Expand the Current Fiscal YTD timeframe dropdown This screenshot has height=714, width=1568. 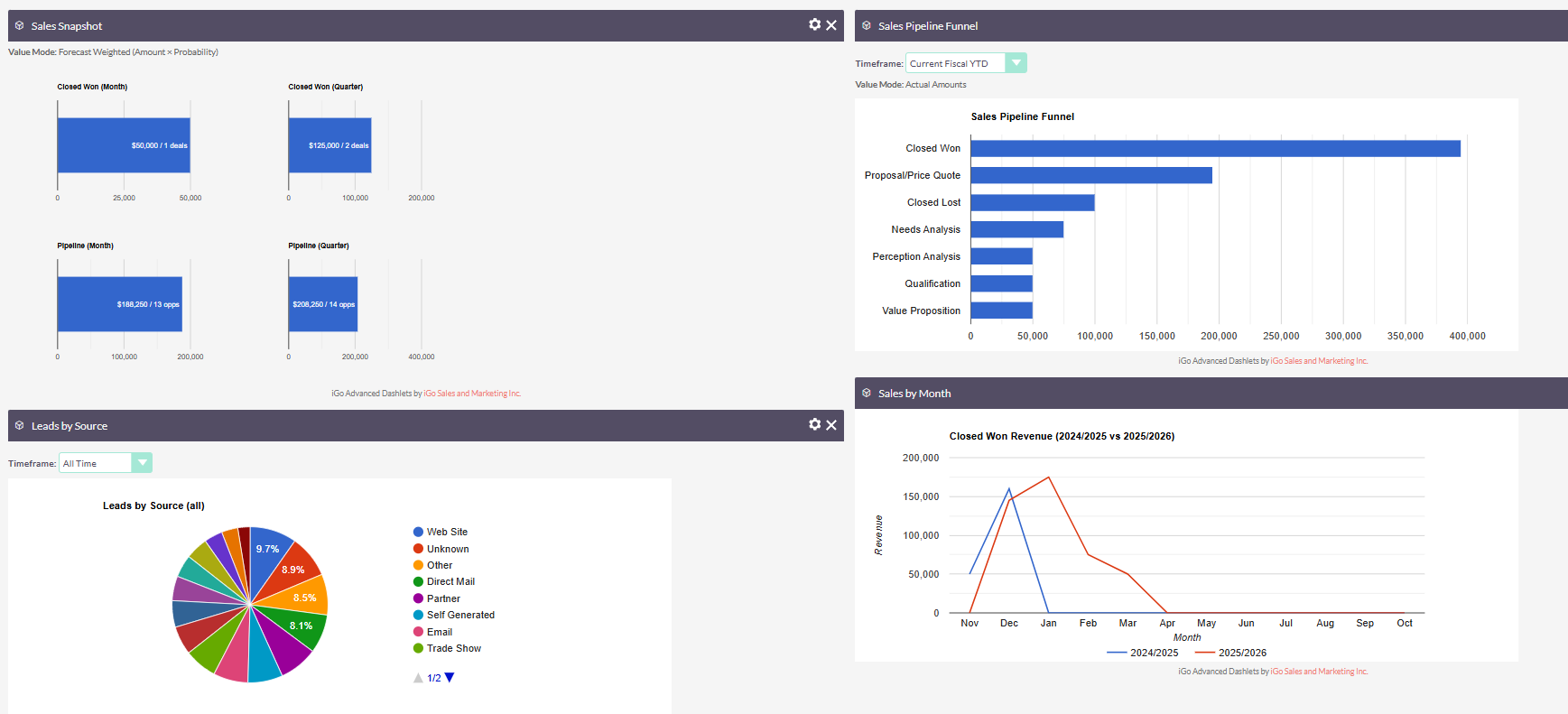tap(1016, 63)
